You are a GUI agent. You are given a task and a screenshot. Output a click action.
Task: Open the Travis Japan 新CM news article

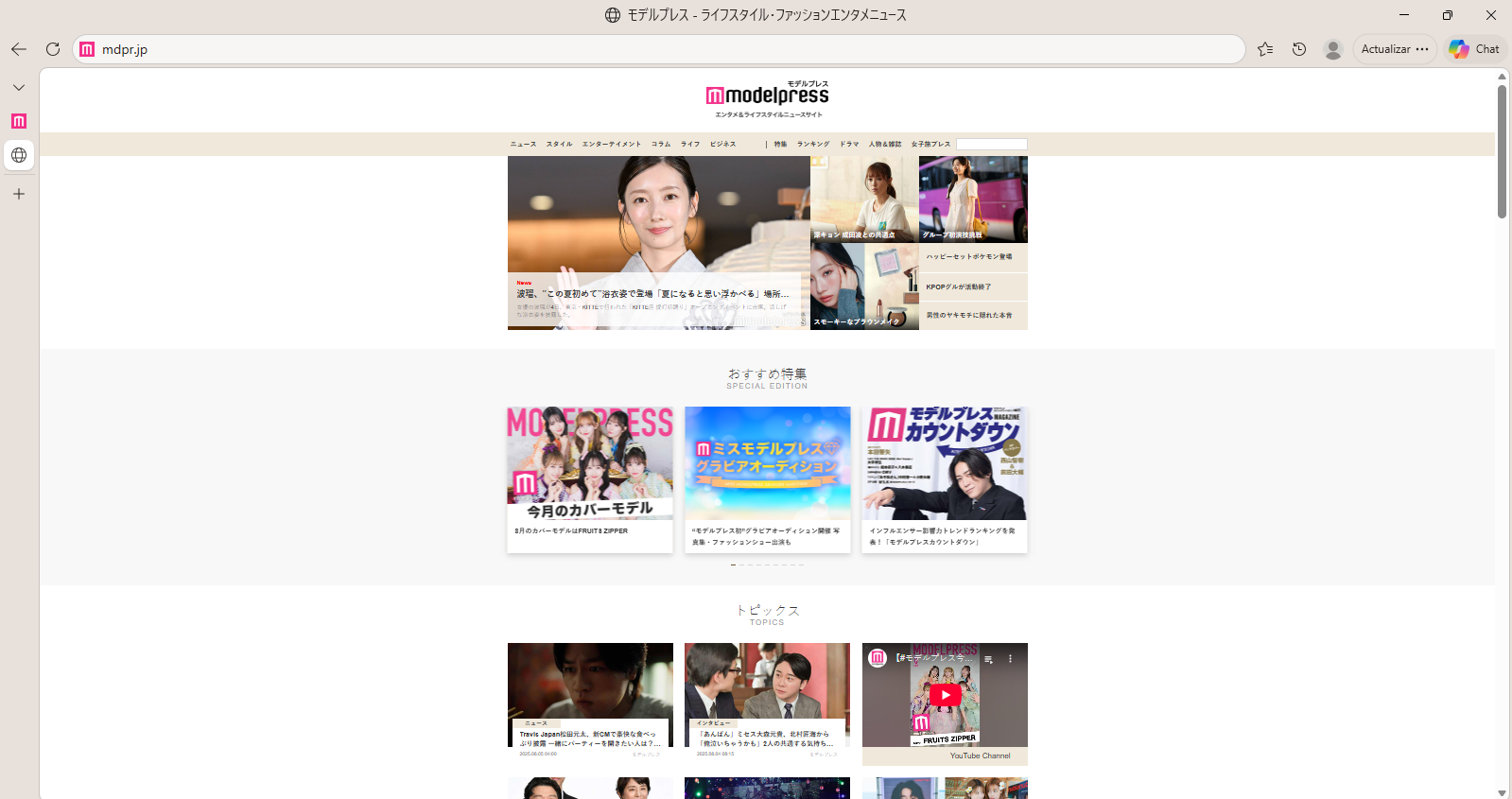pyautogui.click(x=590, y=701)
